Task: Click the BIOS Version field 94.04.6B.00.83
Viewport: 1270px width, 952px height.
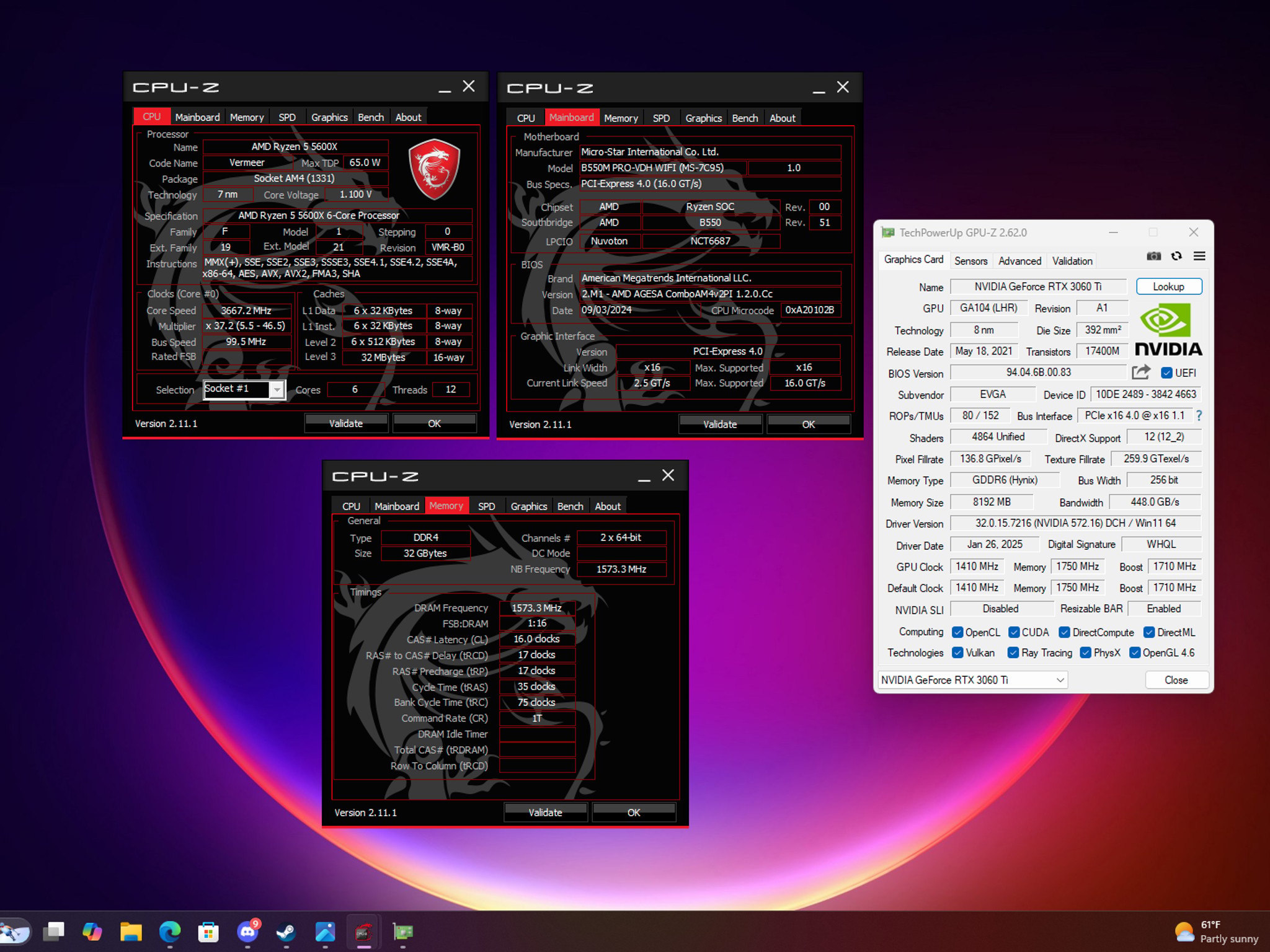Action: pyautogui.click(x=1038, y=372)
